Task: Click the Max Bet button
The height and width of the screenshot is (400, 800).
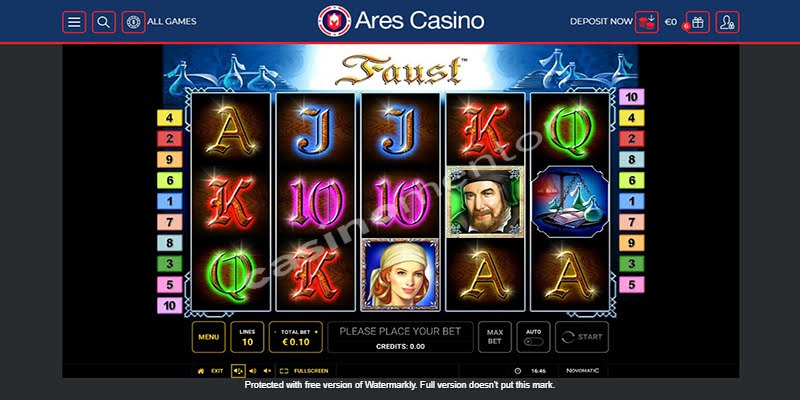Action: 494,337
